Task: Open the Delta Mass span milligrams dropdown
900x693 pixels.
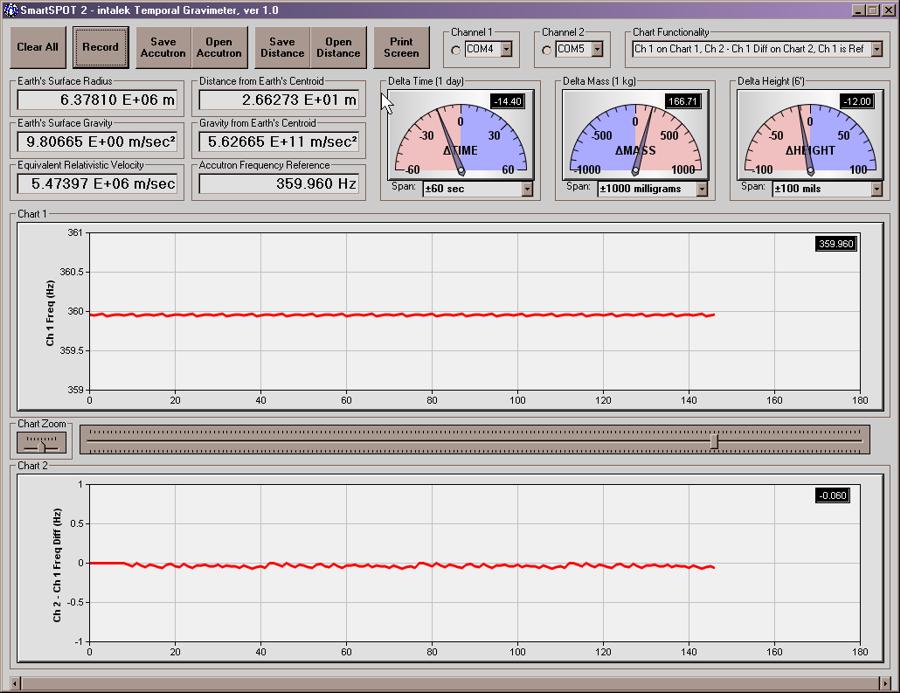Action: (x=702, y=188)
